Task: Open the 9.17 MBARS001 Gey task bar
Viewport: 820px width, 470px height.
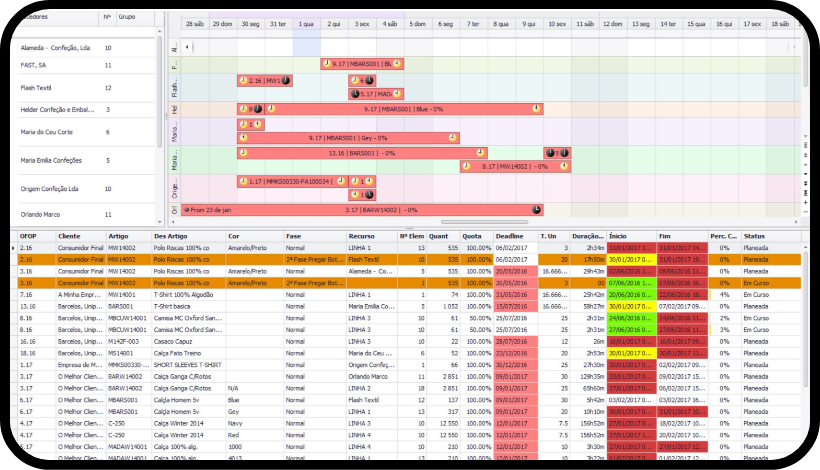Action: (348, 138)
